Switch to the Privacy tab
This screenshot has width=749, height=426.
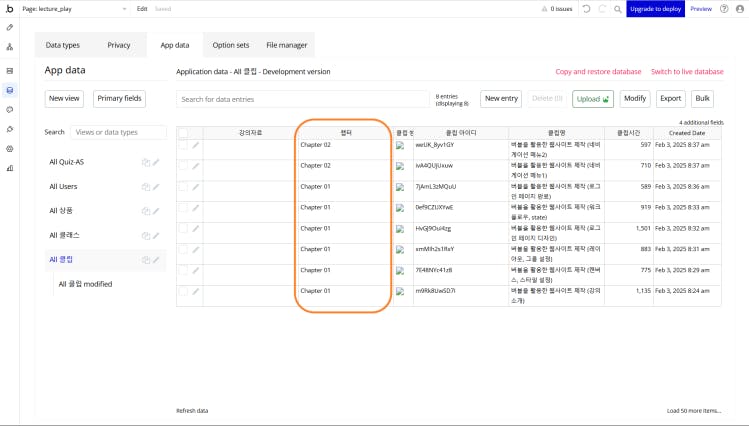pos(118,45)
